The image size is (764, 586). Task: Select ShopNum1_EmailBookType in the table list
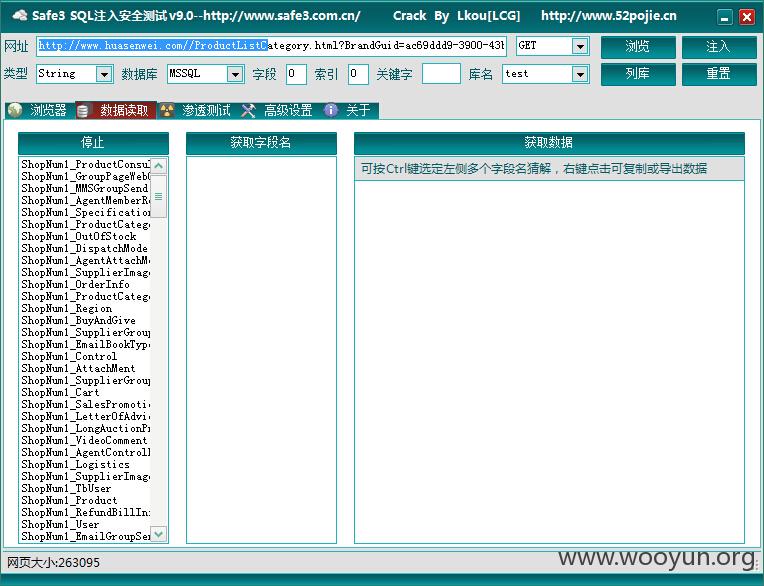coord(85,344)
